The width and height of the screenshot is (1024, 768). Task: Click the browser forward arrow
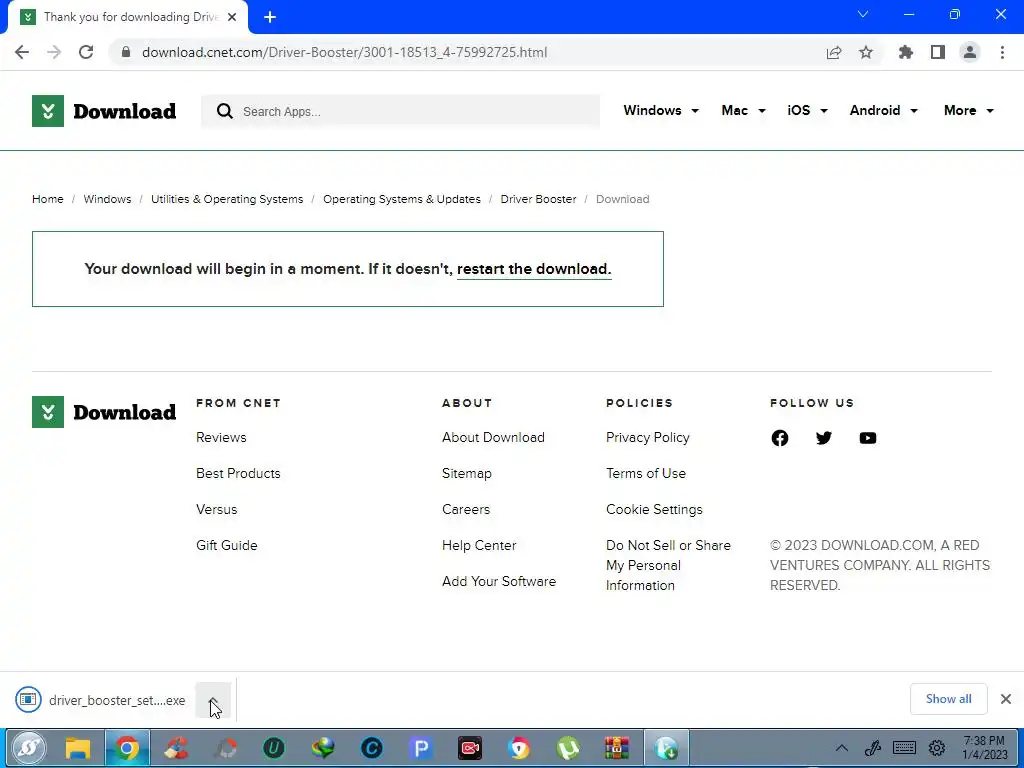coord(54,52)
